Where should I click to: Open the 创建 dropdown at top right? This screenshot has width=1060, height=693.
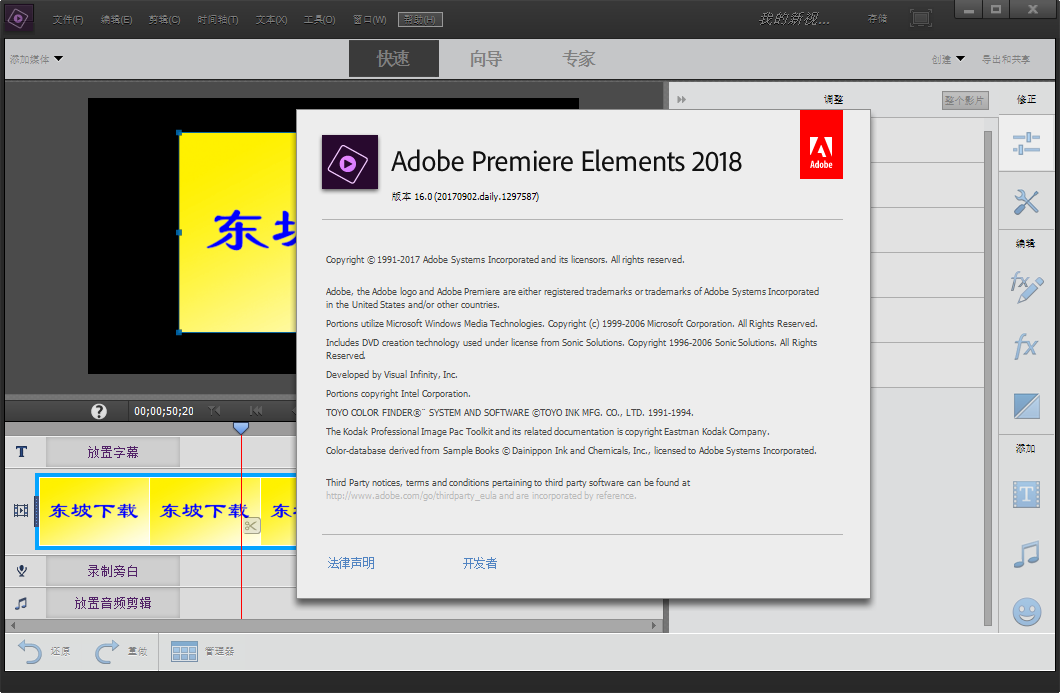(945, 58)
